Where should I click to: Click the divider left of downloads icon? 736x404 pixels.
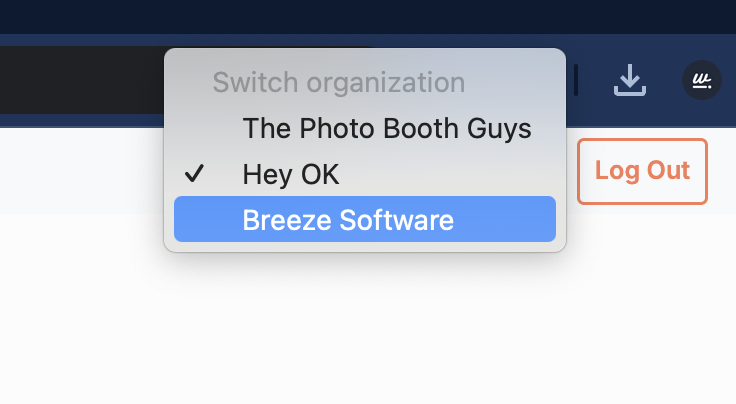(x=576, y=80)
